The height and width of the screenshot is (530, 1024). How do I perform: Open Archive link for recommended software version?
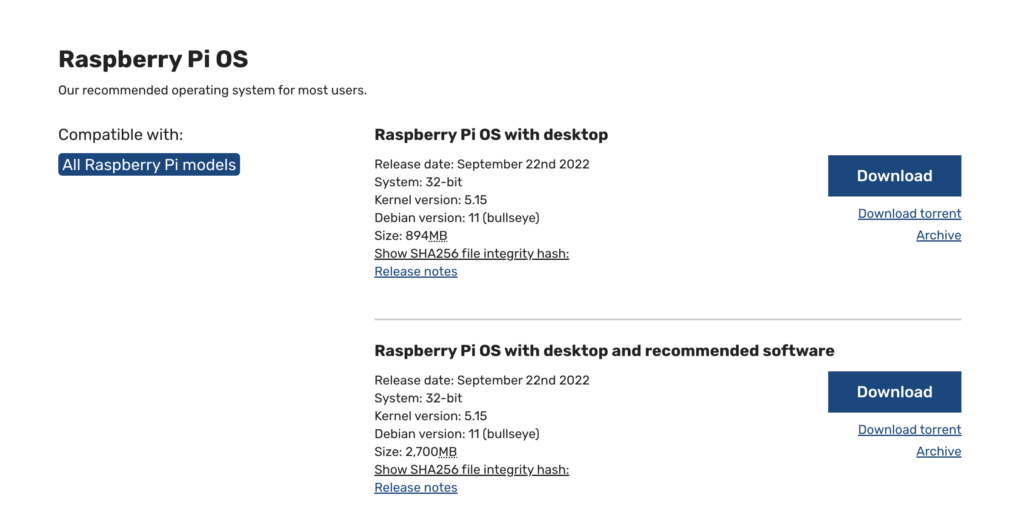pos(938,452)
